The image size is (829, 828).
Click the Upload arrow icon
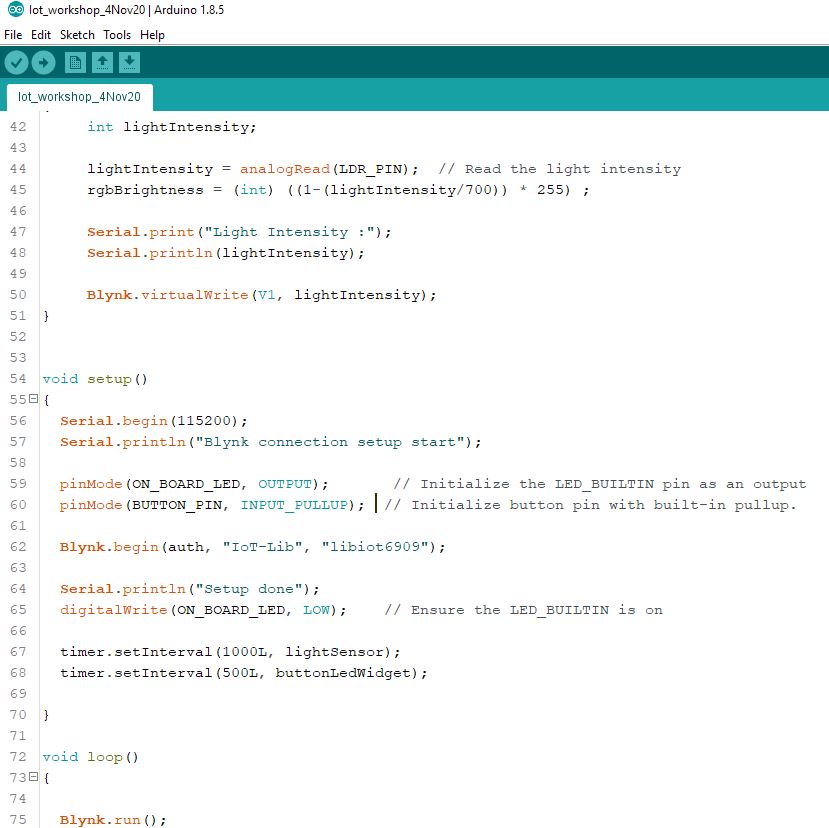point(43,63)
